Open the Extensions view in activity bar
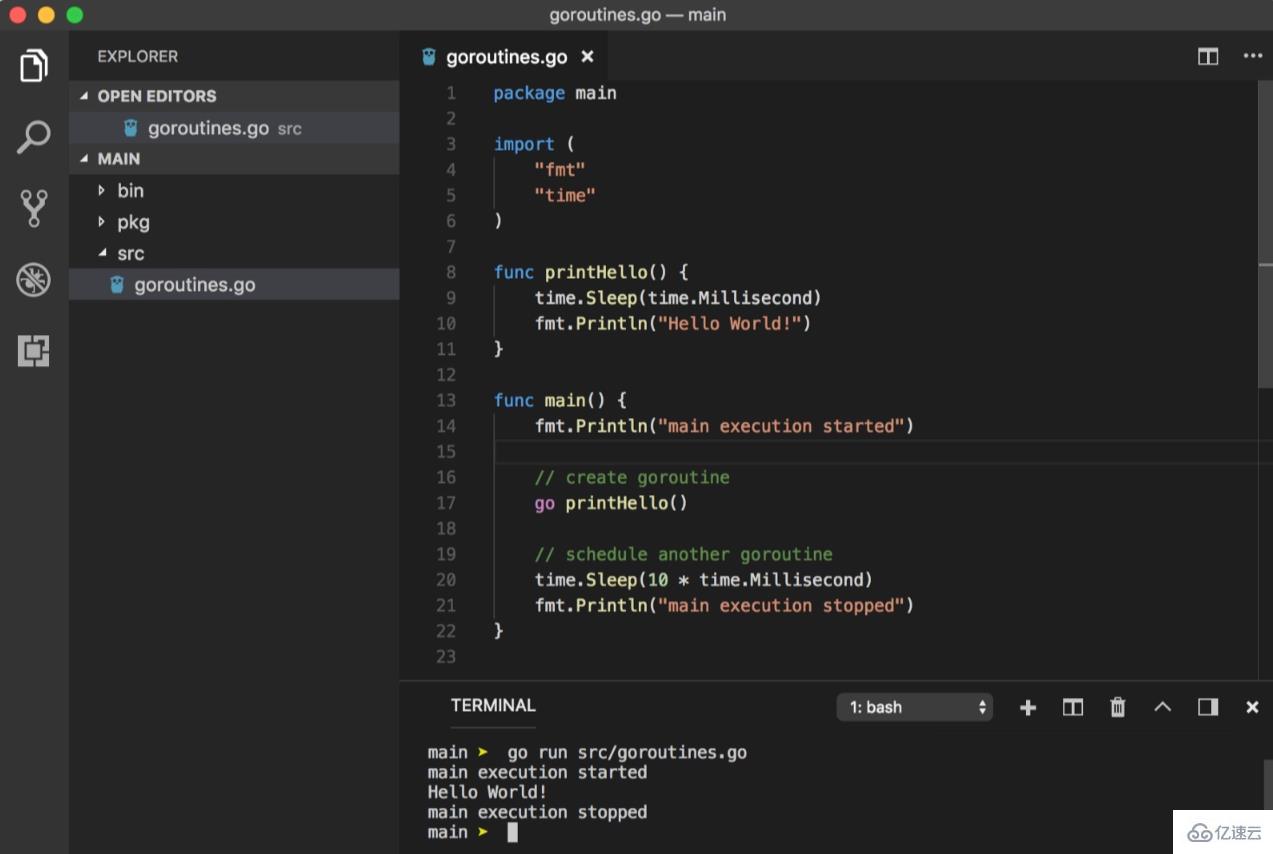 click(34, 351)
